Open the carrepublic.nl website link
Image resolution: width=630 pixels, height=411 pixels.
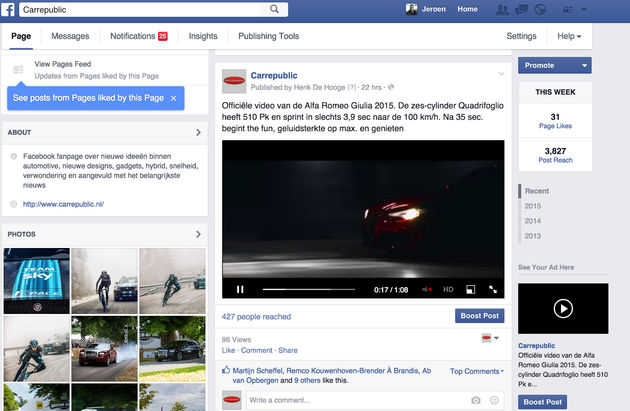(63, 204)
